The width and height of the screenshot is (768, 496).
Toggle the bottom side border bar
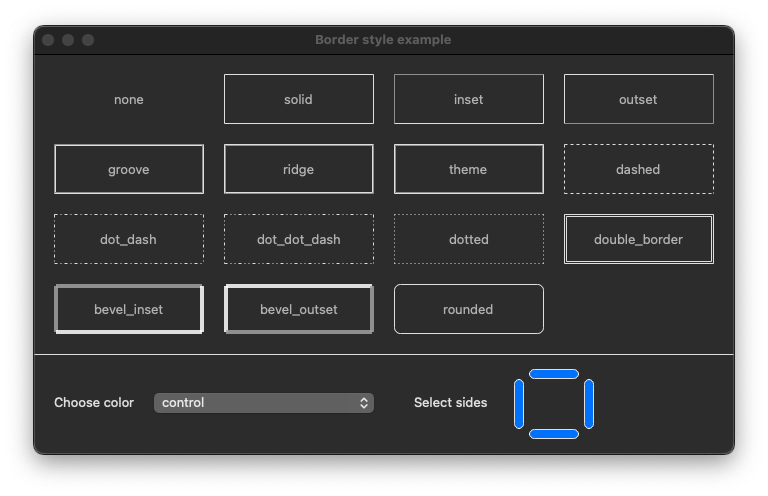click(x=554, y=434)
